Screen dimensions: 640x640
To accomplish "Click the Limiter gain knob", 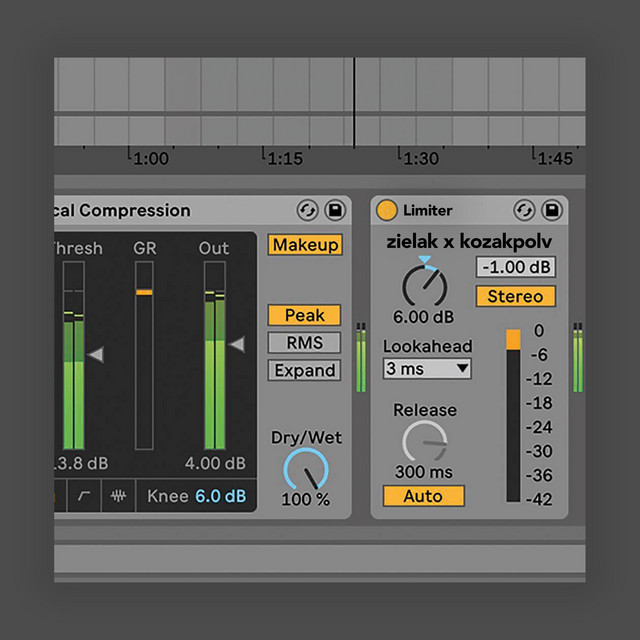I will tap(424, 287).
